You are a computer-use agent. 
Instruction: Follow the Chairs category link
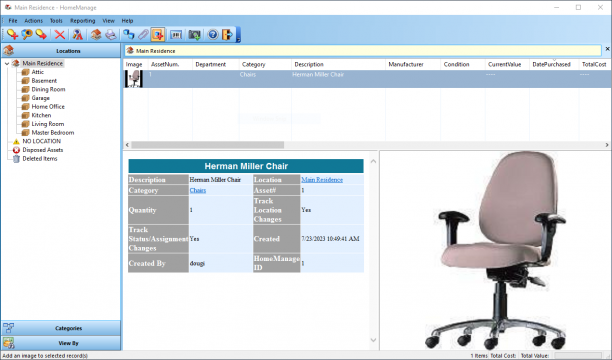[x=197, y=190]
